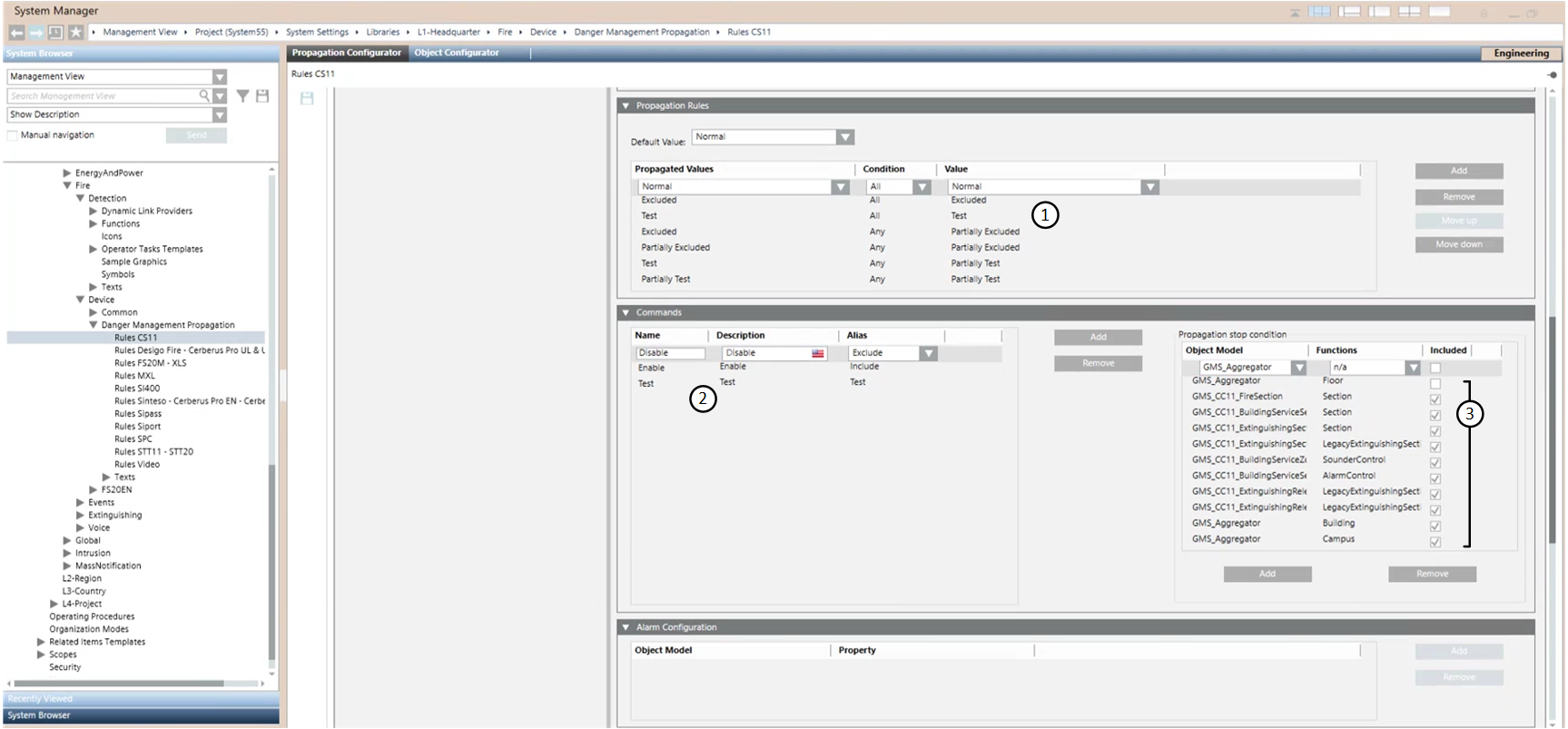Click the save icon beside the search filter
The height and width of the screenshot is (729, 1568).
262,95
